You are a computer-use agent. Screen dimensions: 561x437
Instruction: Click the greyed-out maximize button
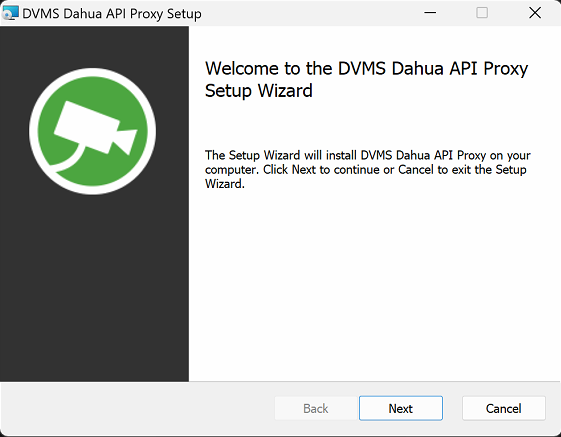coord(482,13)
